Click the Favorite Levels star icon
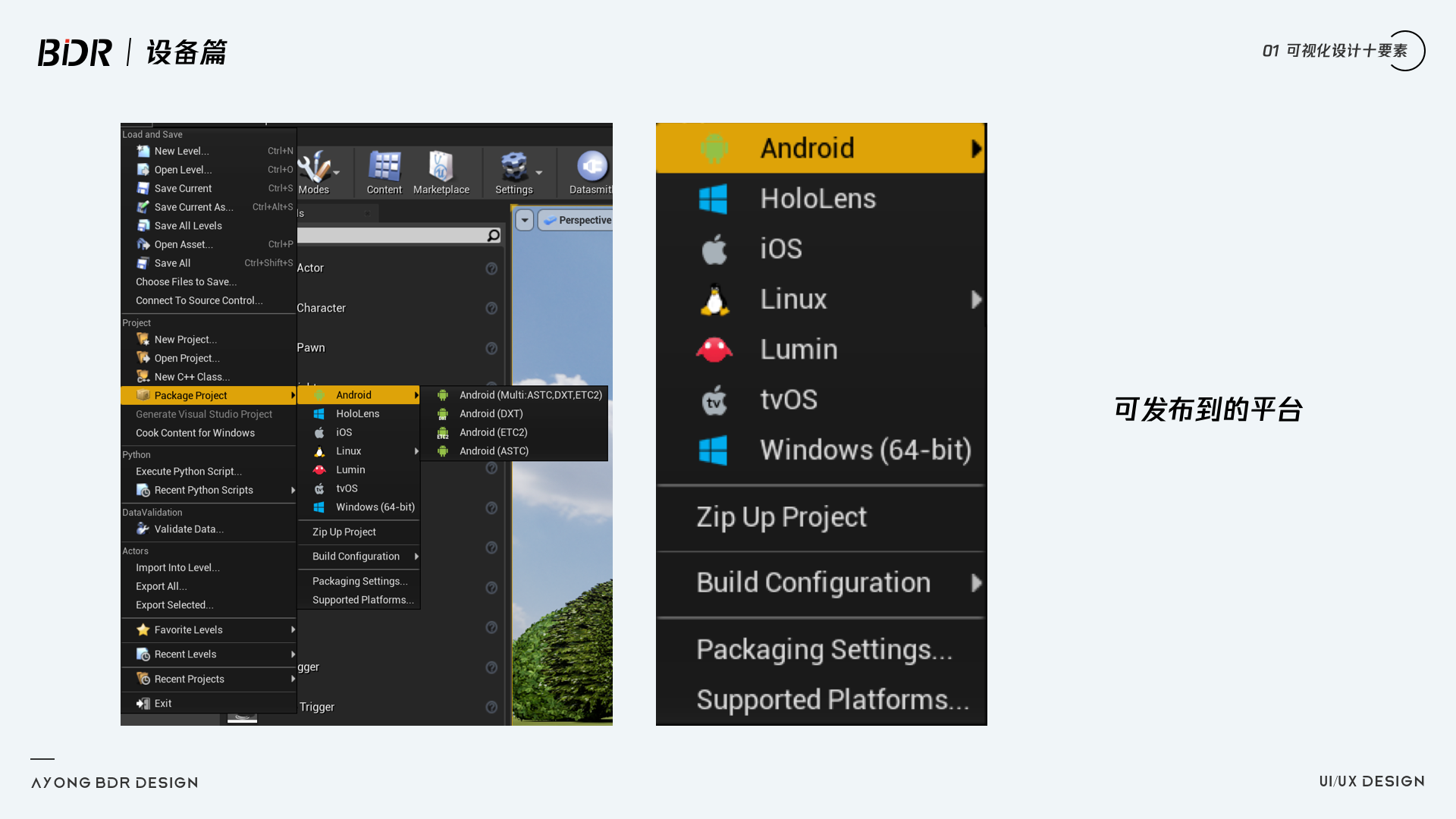Viewport: 1456px width, 819px height. point(143,629)
